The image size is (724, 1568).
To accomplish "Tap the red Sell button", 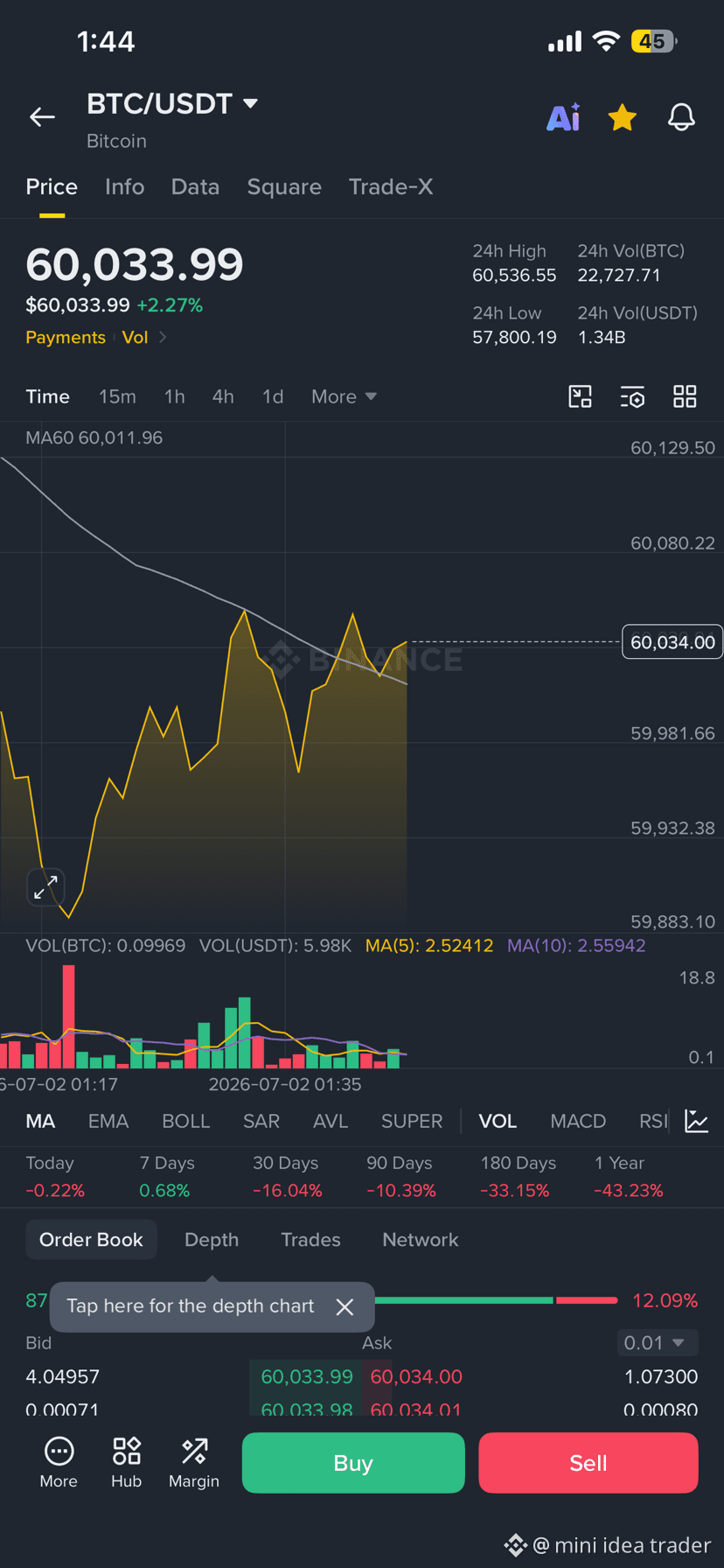I will pyautogui.click(x=588, y=1462).
